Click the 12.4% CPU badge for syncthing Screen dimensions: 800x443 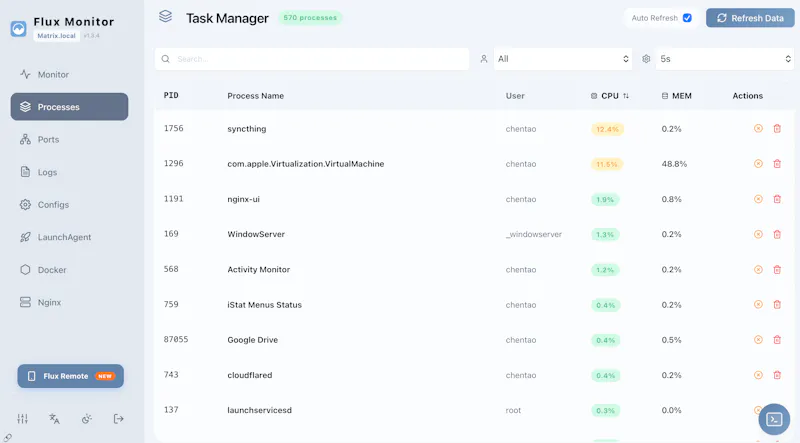pyautogui.click(x=607, y=129)
